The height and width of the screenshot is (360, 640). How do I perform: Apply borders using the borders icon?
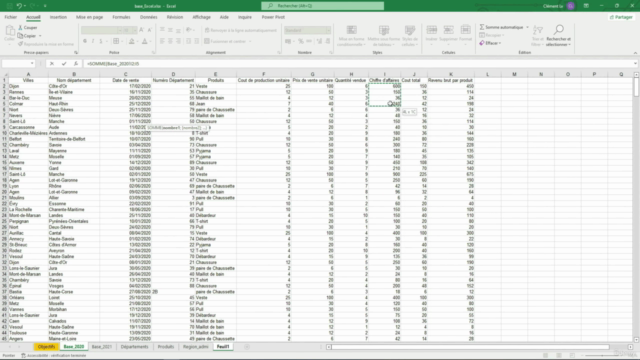click(x=116, y=41)
